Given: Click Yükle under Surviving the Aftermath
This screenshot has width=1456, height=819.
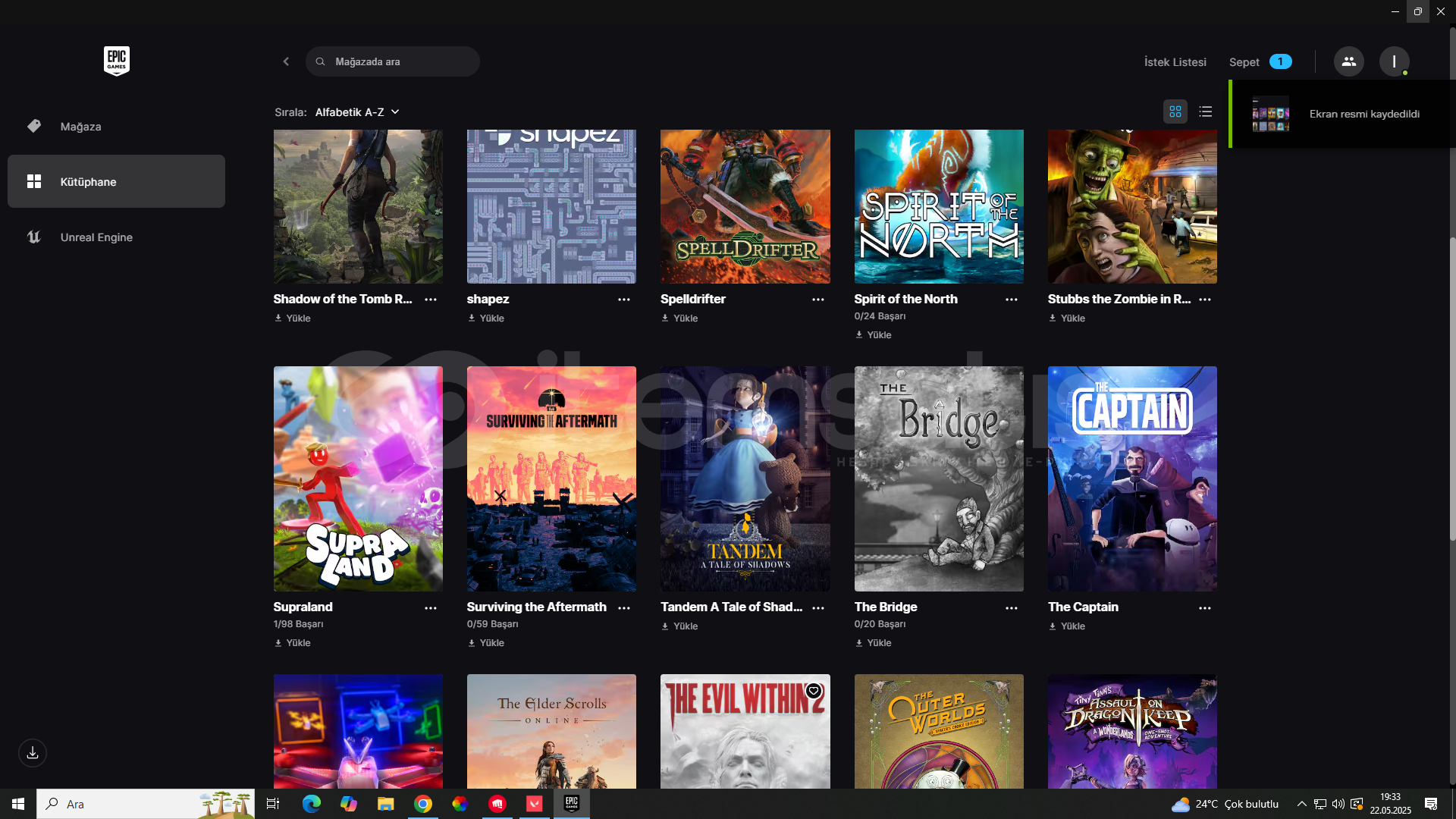Looking at the screenshot, I should tap(486, 643).
